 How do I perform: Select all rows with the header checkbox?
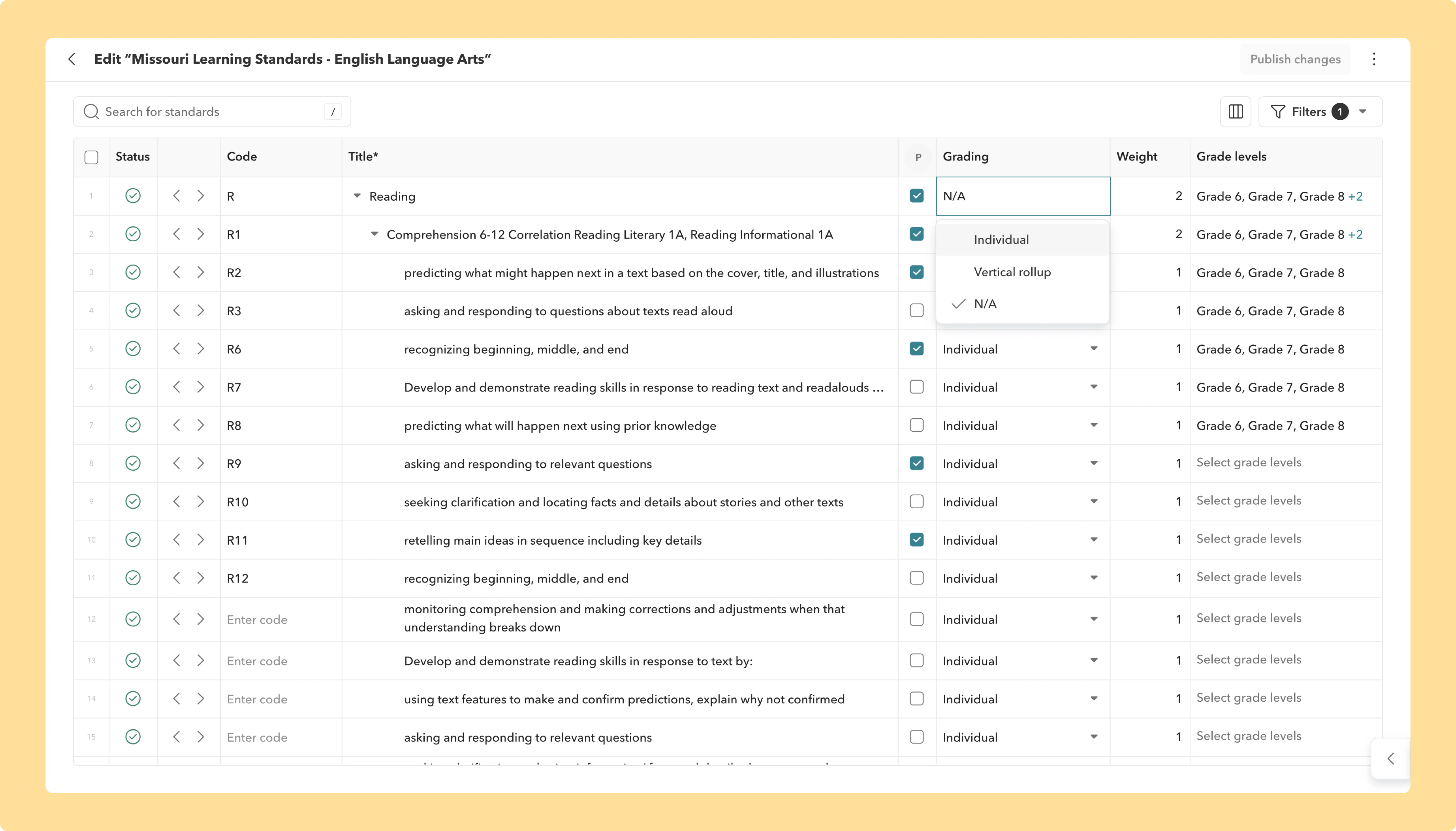click(91, 158)
